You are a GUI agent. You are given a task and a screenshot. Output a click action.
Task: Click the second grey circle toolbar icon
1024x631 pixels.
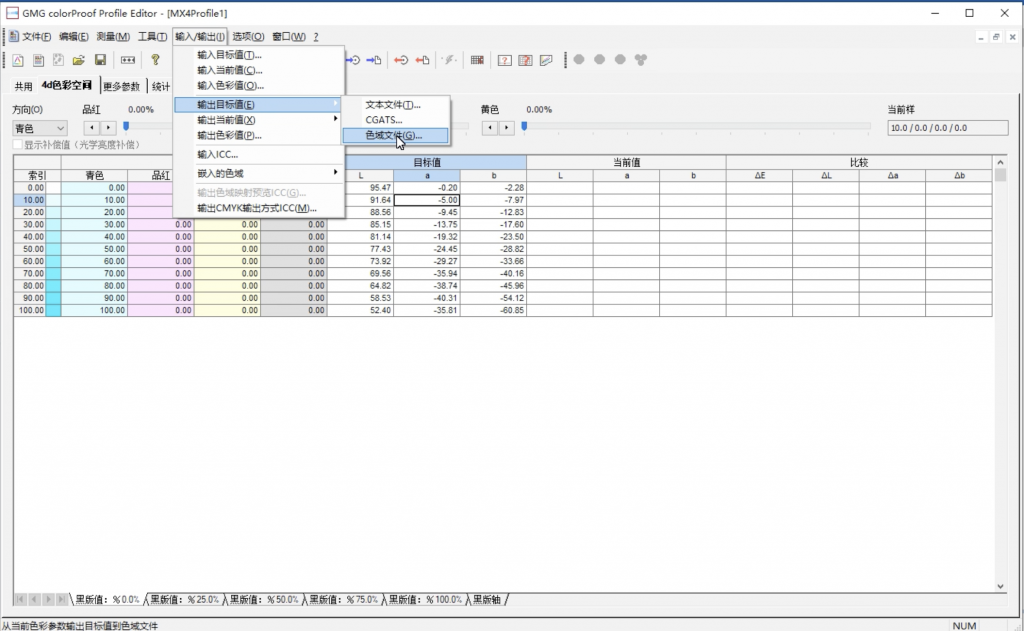600,59
